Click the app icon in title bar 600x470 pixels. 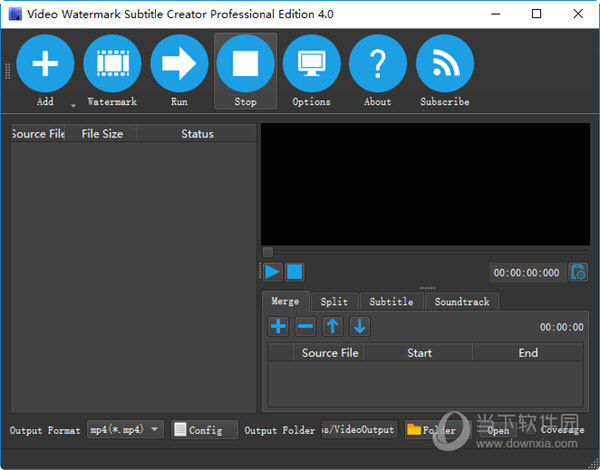pyautogui.click(x=15, y=15)
